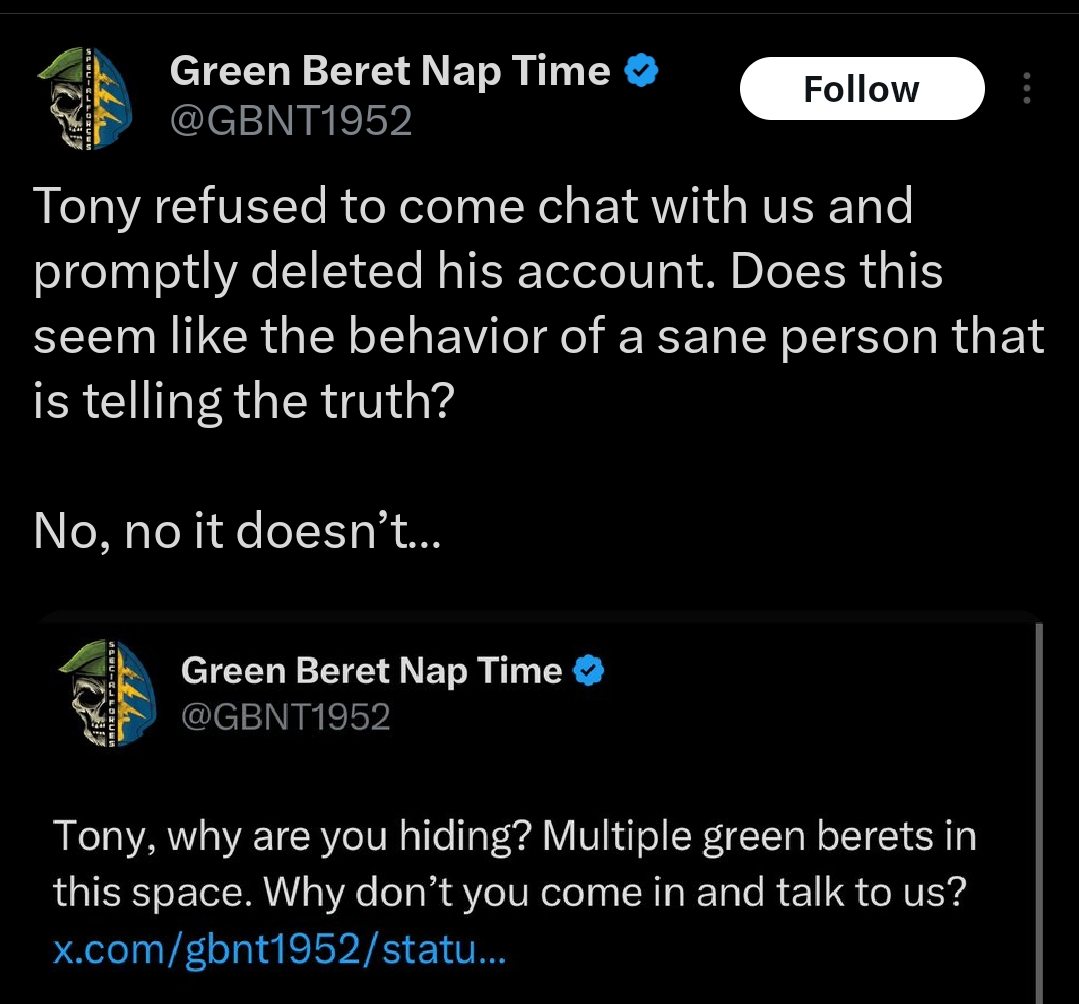
Task: Open quoted post text 'Tony, why are you hiding?'
Action: (292, 837)
